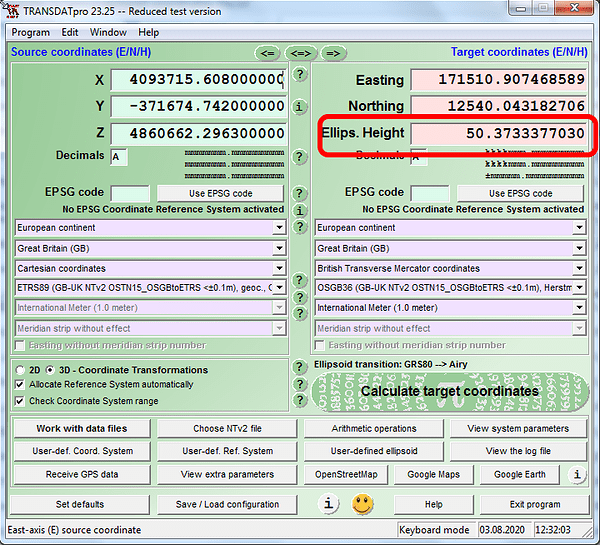Toggle source Easting without meridian strip checkbox
Screen dimensions: 600x545
[20, 346]
